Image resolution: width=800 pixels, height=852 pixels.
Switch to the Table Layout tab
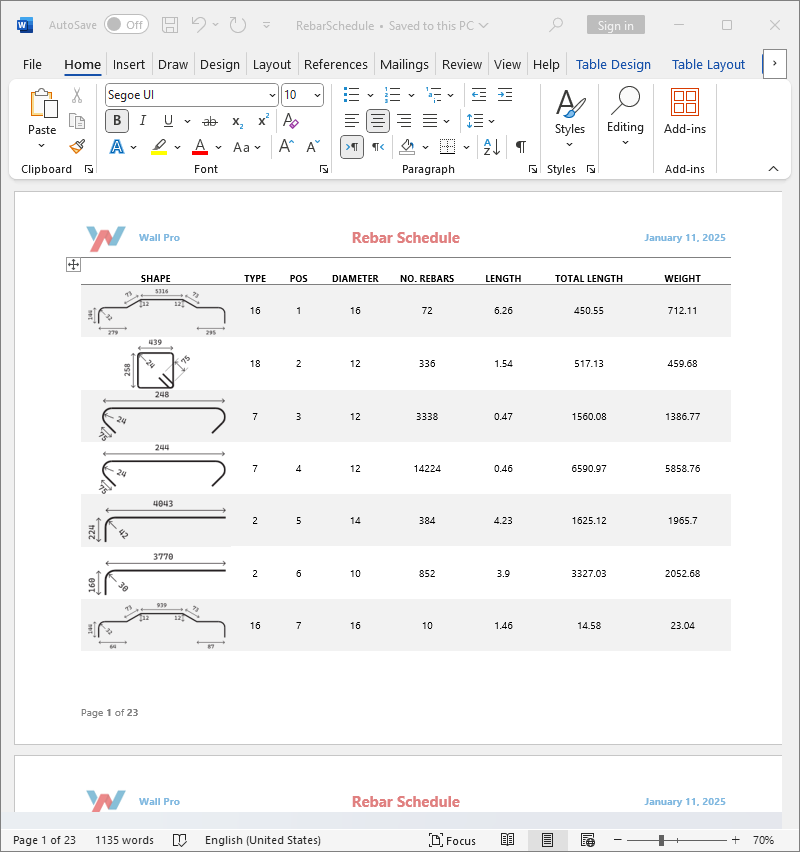pyautogui.click(x=708, y=65)
